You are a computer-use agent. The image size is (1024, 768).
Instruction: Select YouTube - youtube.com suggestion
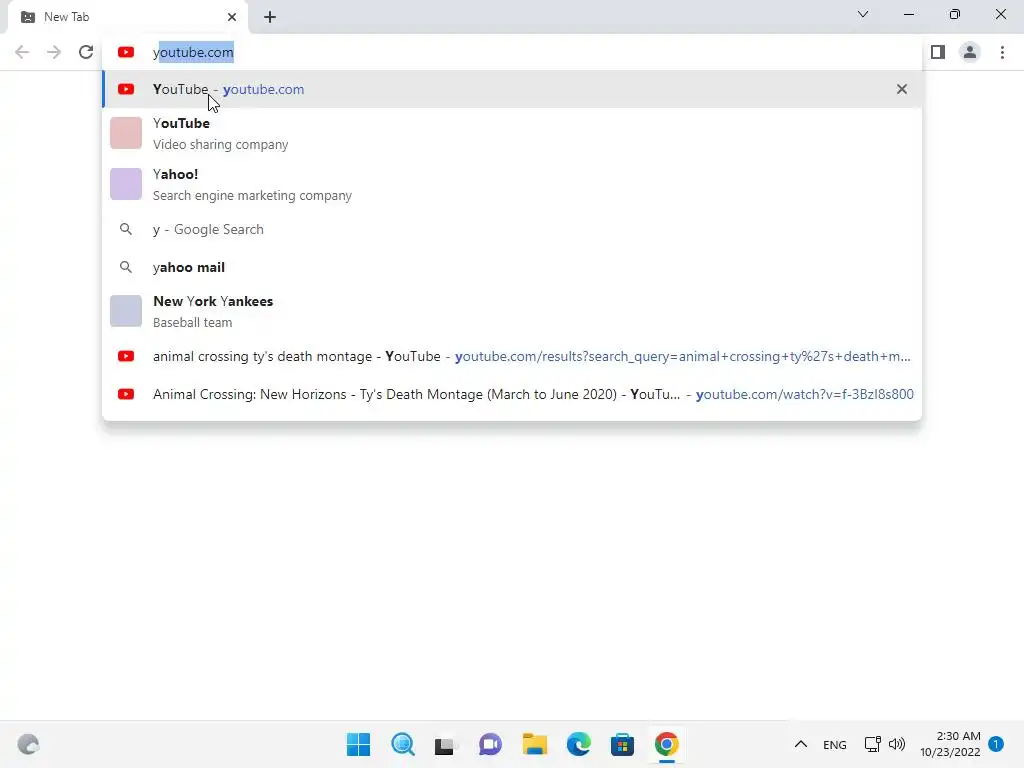(512, 89)
